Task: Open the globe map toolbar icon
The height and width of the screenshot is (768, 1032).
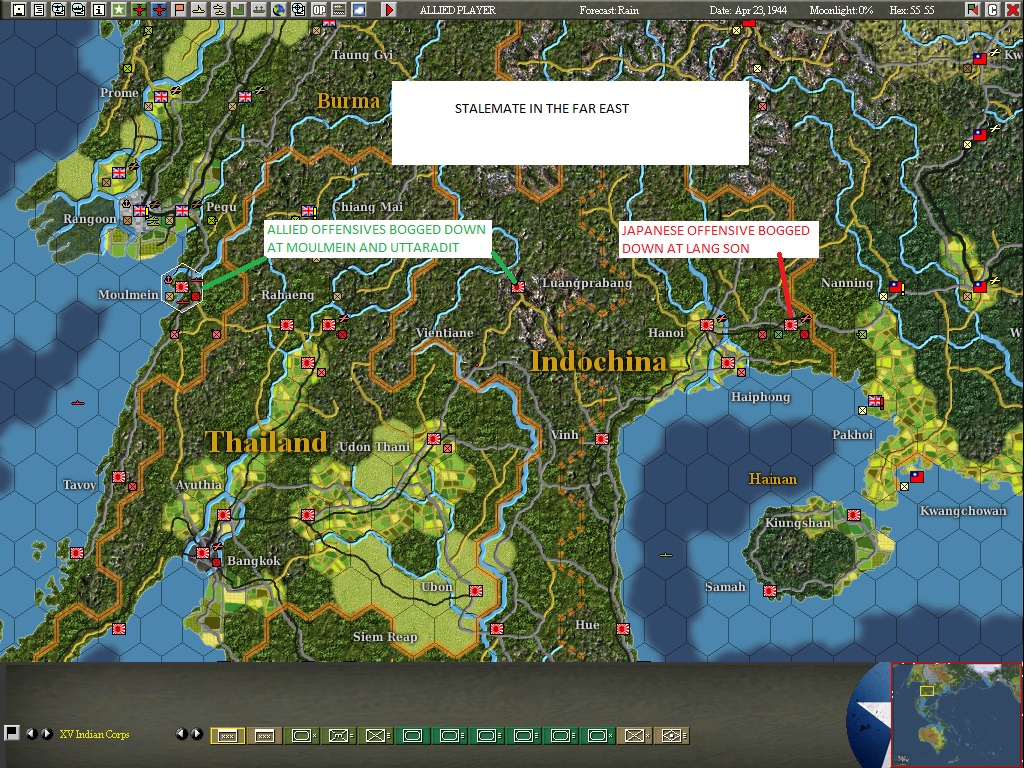Action: (278, 9)
